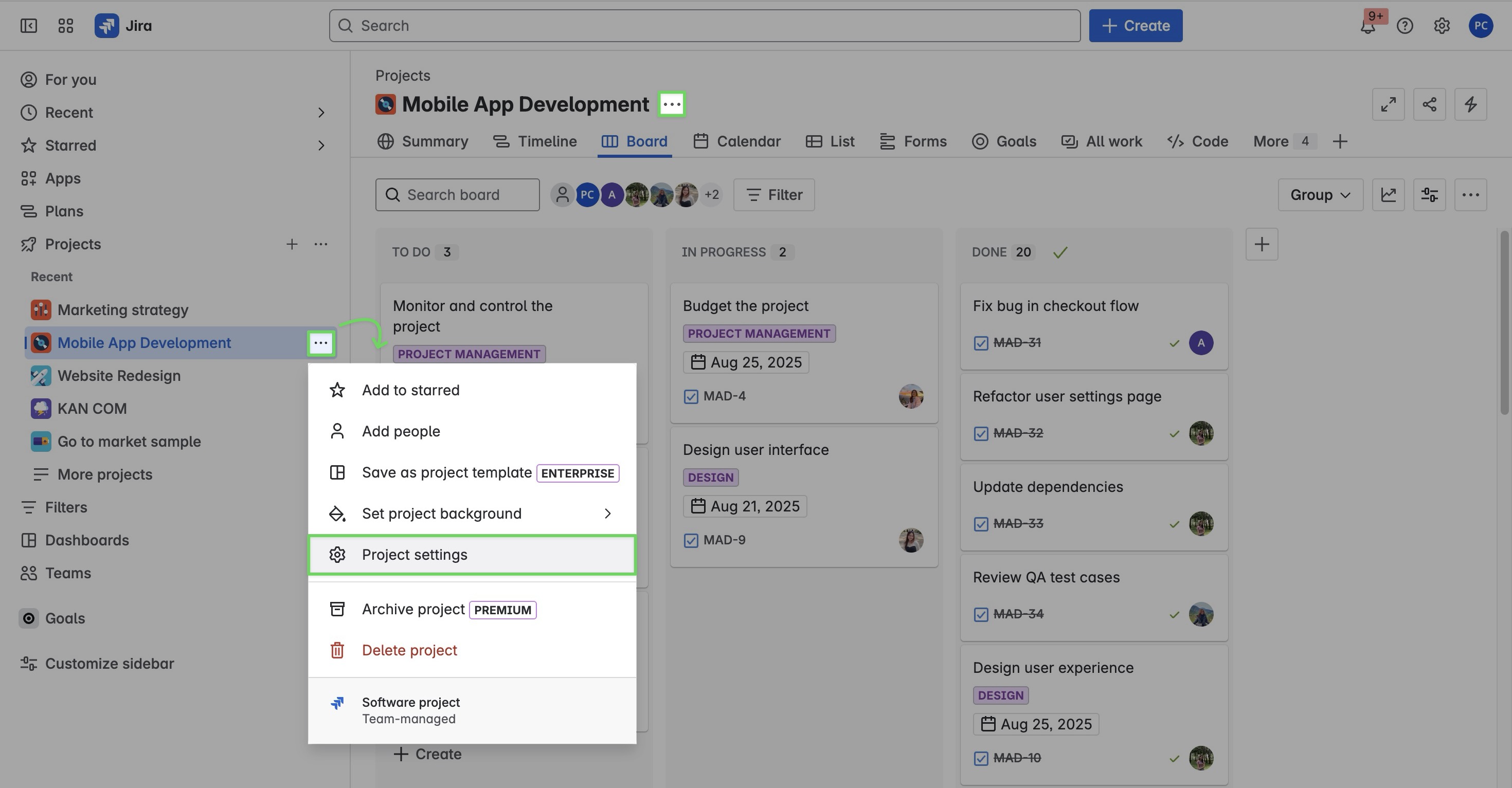Click MAD-4 task type checkbox icon
The height and width of the screenshot is (788, 1512).
coord(691,397)
